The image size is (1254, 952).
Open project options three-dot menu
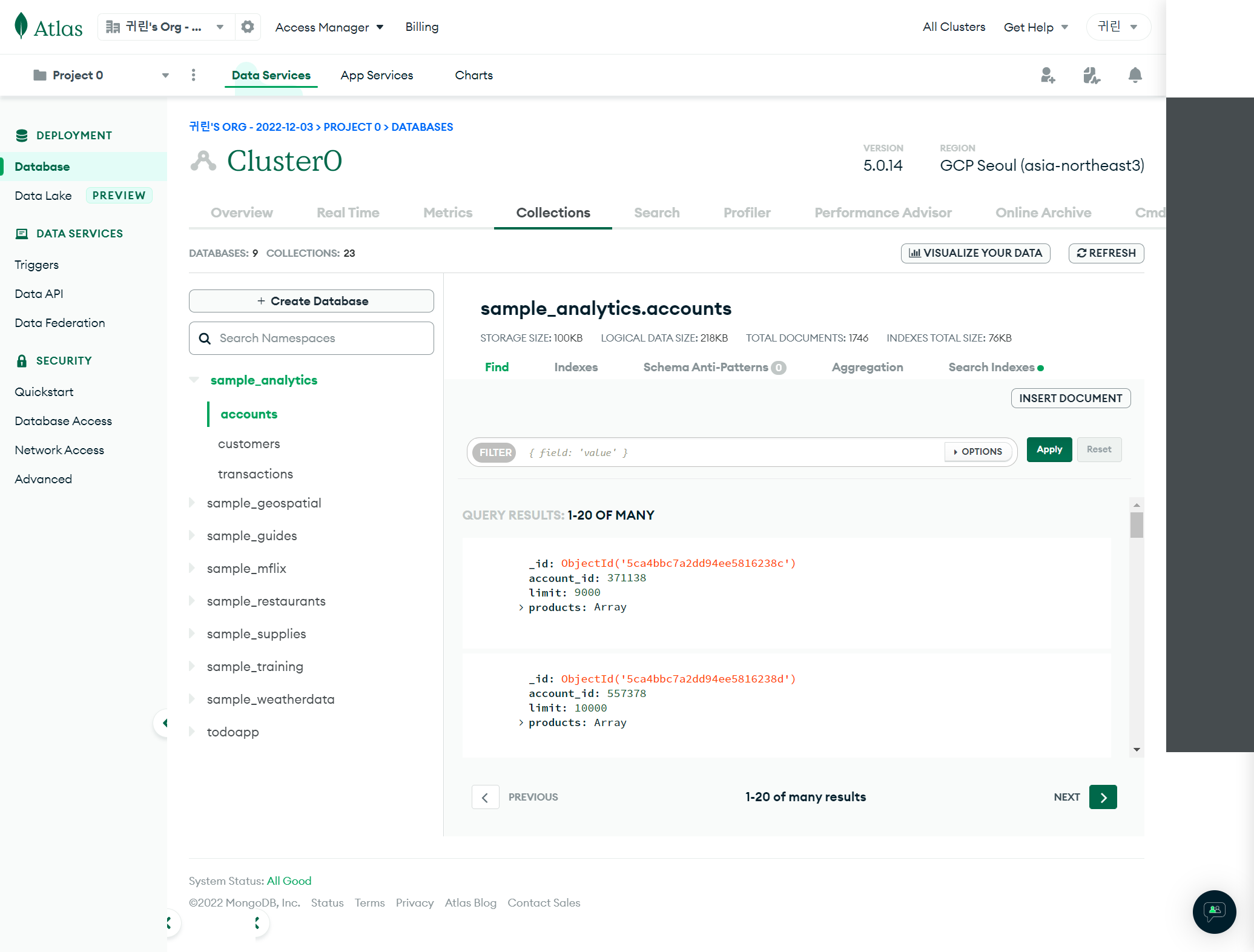click(193, 75)
